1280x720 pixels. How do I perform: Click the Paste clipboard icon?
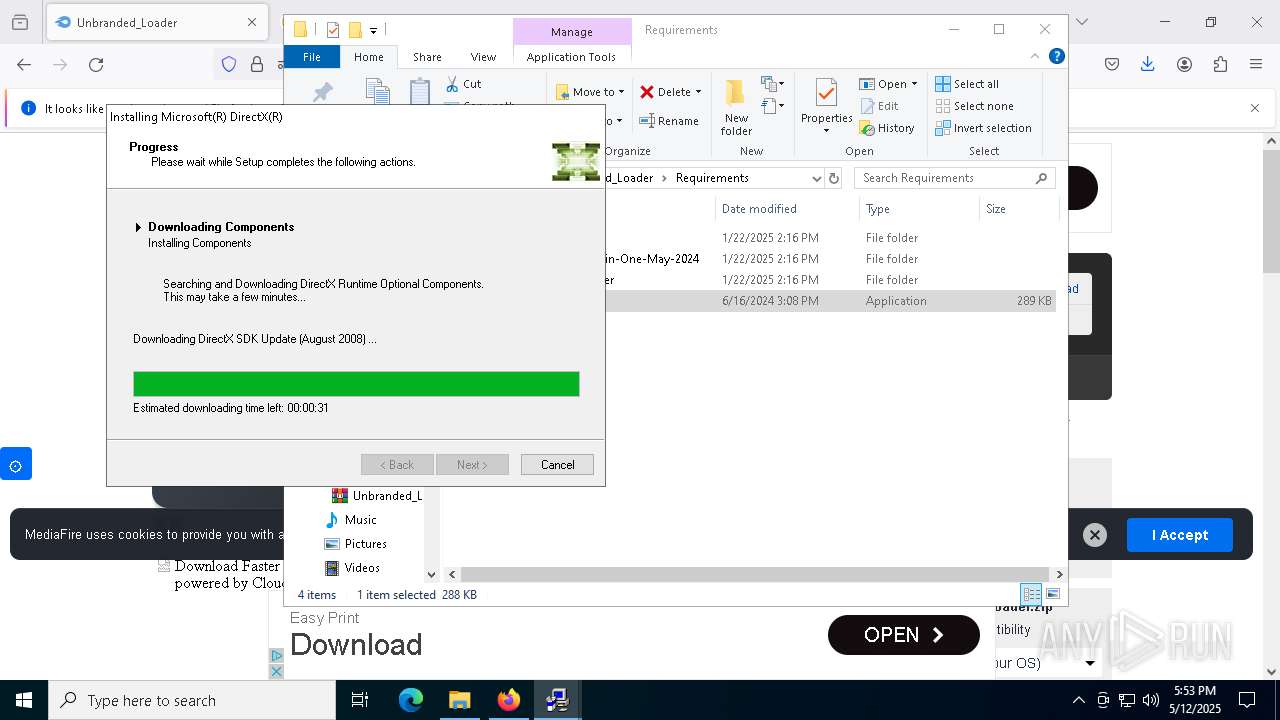coord(420,91)
